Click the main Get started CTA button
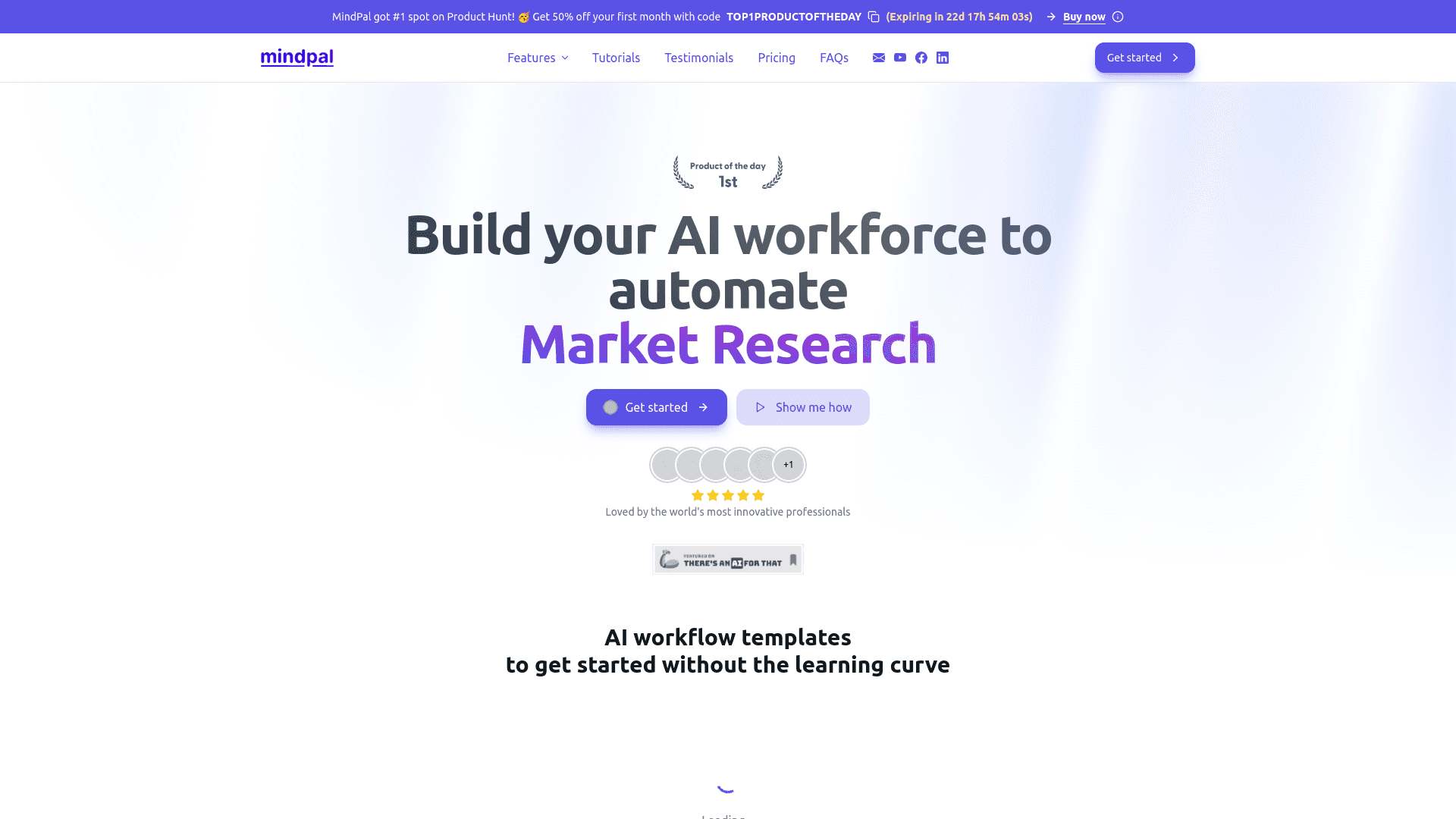Image resolution: width=1456 pixels, height=819 pixels. point(656,406)
